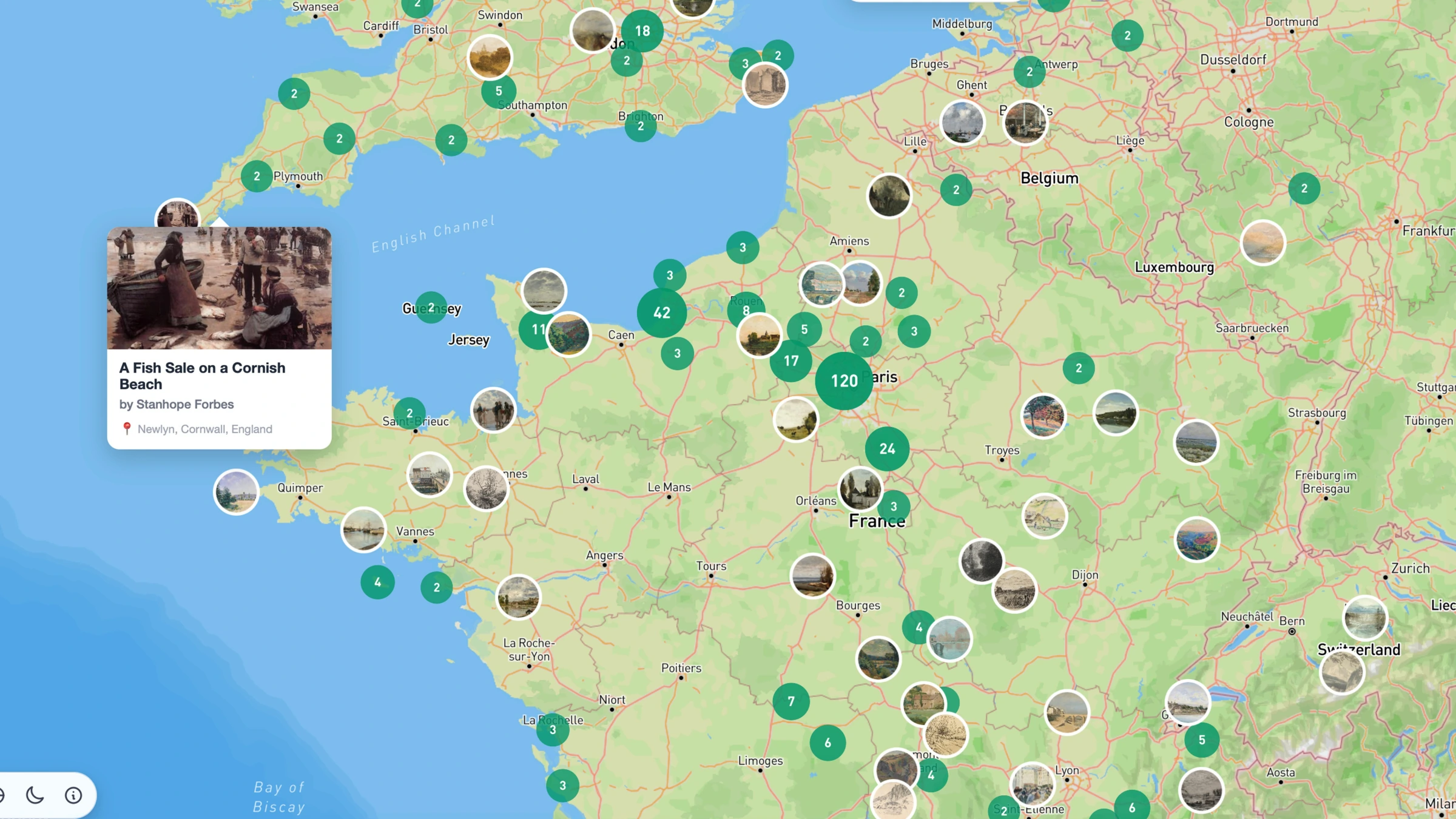Open the painting marker north of Orléans
The width and height of the screenshot is (1456, 819).
[860, 489]
